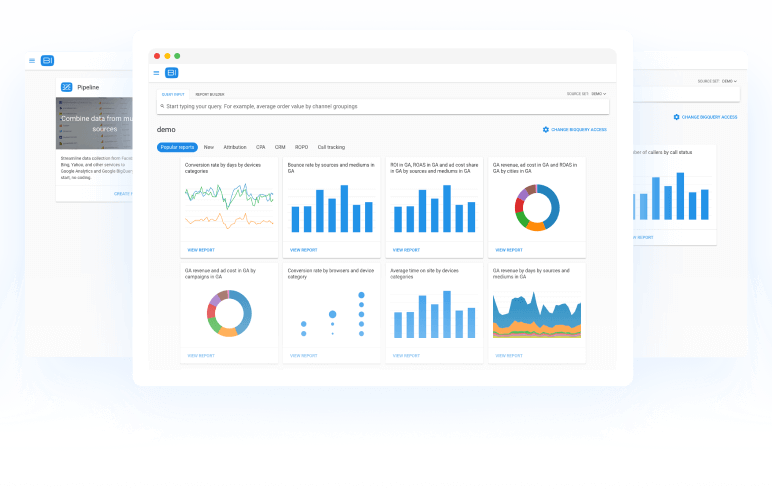Switch to the Query Input tab
Screen dimensions: 772x490
(173, 94)
